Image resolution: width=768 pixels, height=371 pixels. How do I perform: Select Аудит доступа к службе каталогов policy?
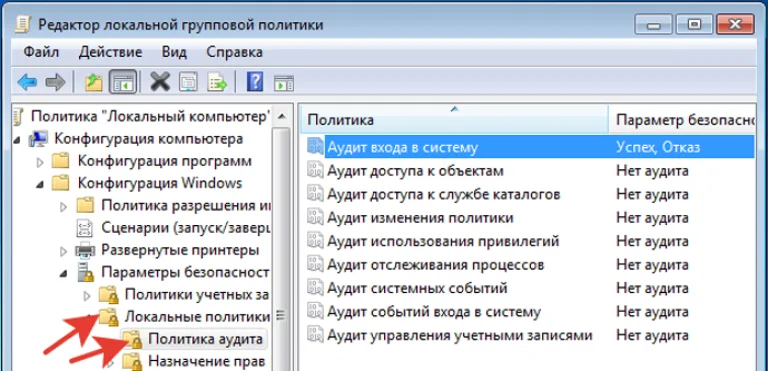pyautogui.click(x=443, y=194)
